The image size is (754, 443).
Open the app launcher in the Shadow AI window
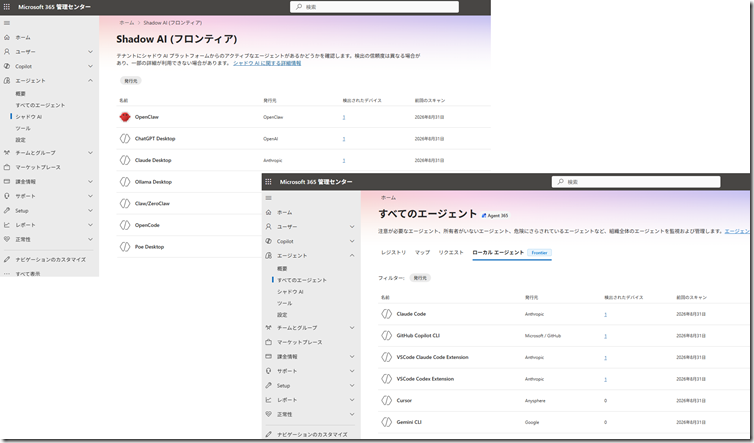tap(7, 7)
